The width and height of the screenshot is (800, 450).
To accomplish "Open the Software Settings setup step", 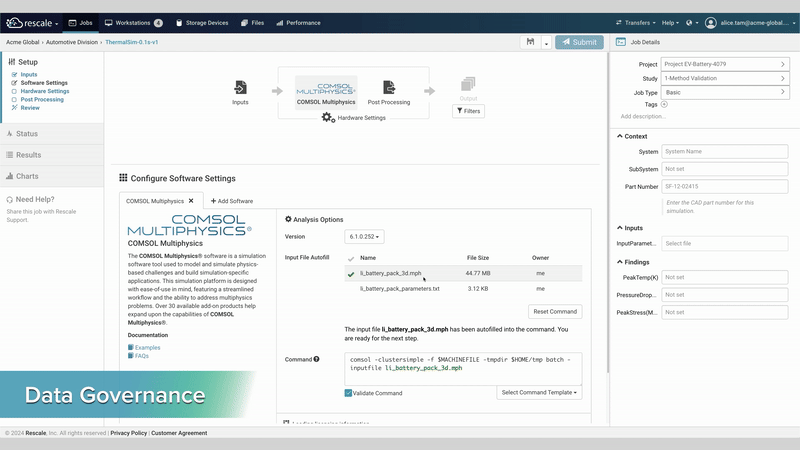I will click(44, 83).
